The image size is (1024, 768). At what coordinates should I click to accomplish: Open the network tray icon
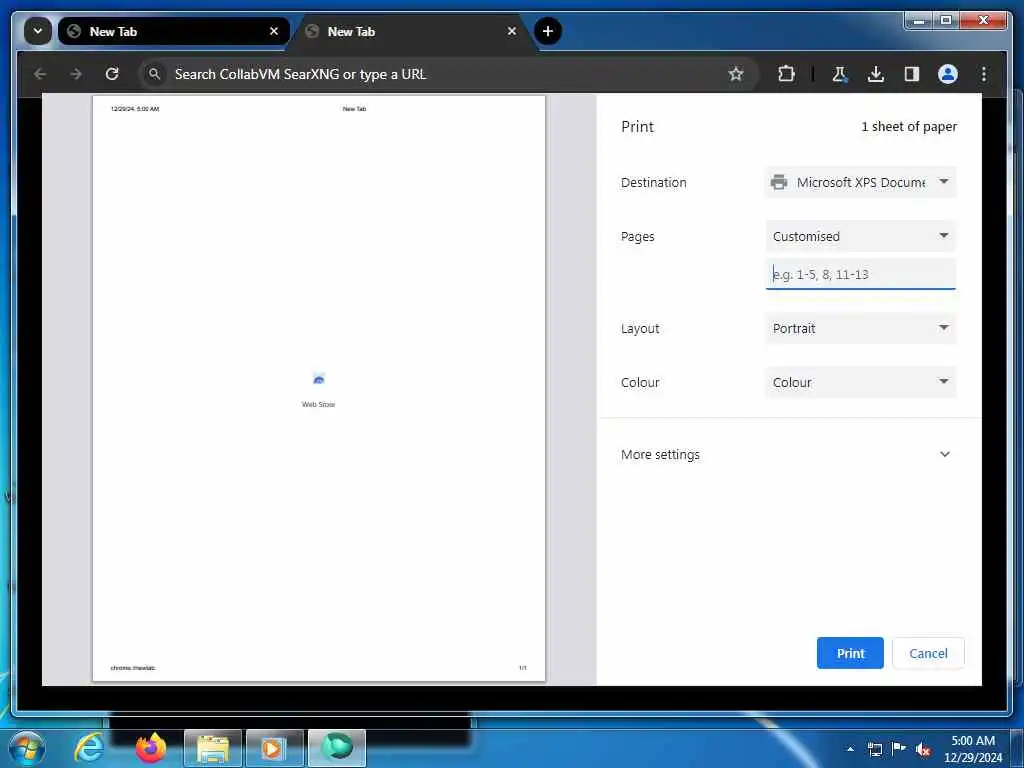[x=874, y=749]
